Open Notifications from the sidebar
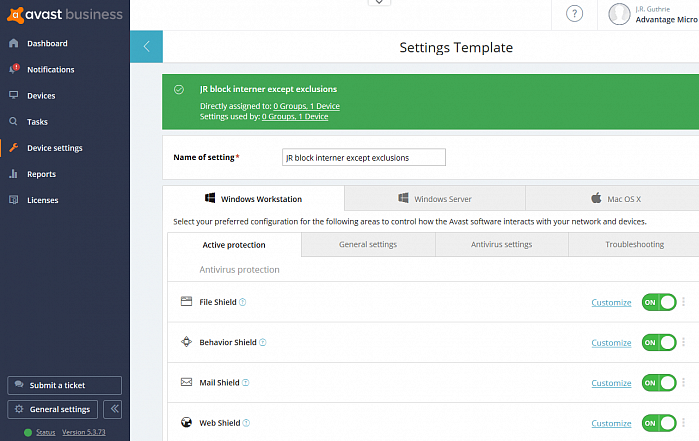 coord(50,70)
